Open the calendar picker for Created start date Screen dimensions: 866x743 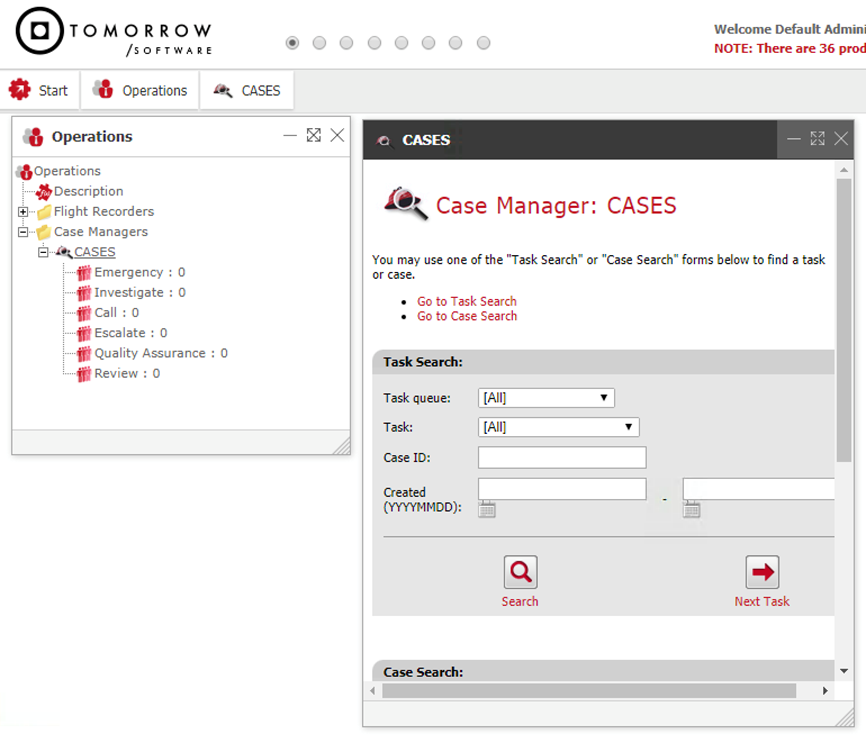tap(487, 510)
